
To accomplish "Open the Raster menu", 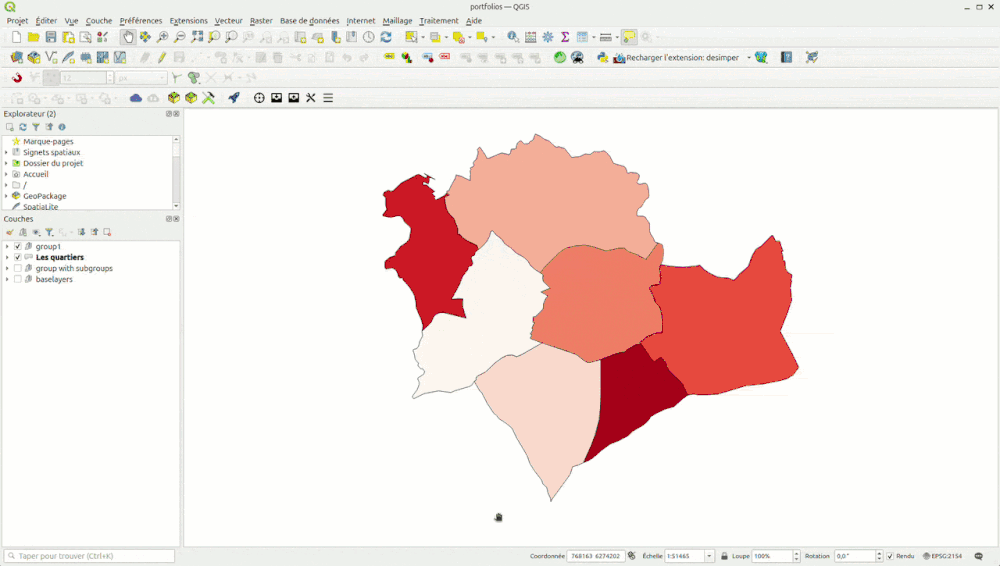I will [x=261, y=20].
